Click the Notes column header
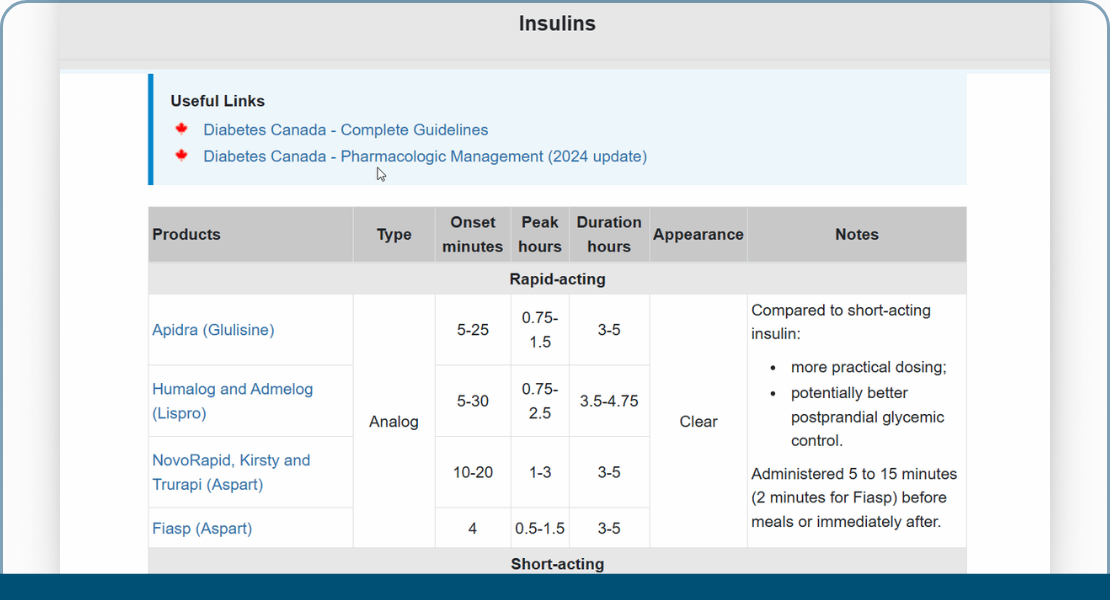1110x600 pixels. click(857, 234)
